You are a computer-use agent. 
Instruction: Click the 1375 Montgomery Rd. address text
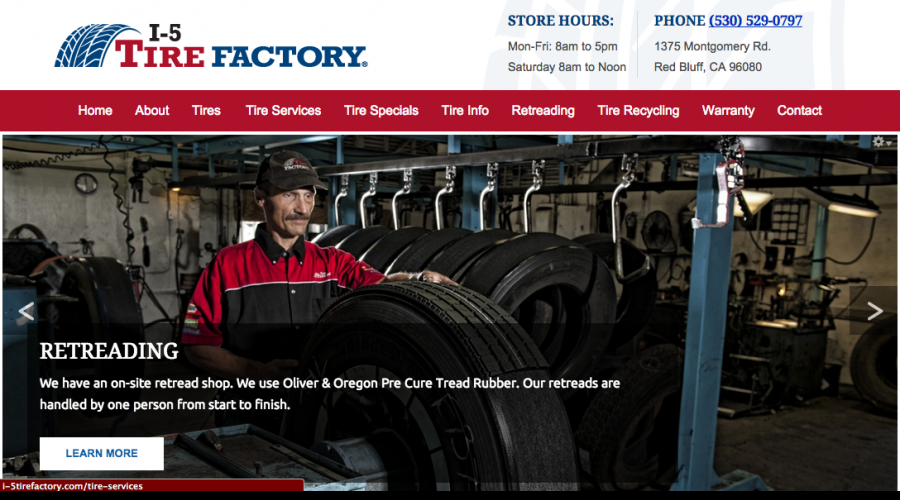712,46
